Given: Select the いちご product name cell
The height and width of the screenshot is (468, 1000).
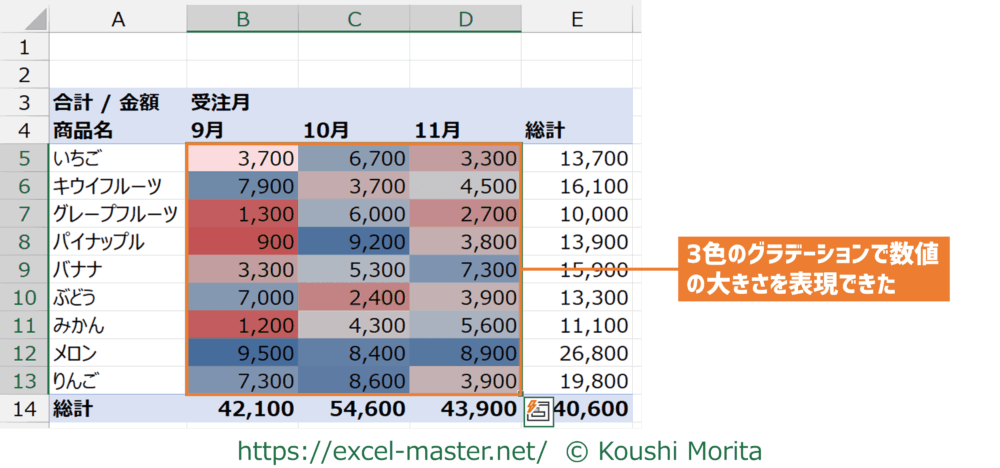Looking at the screenshot, I should click(x=117, y=158).
